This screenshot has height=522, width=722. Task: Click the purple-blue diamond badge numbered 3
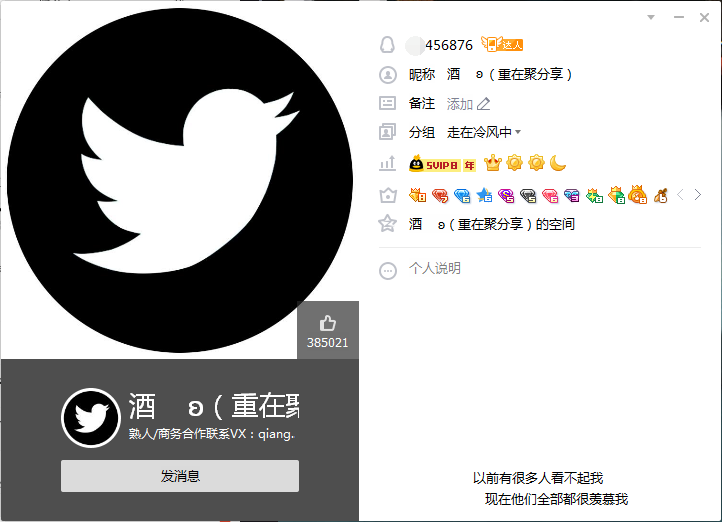pos(572,196)
